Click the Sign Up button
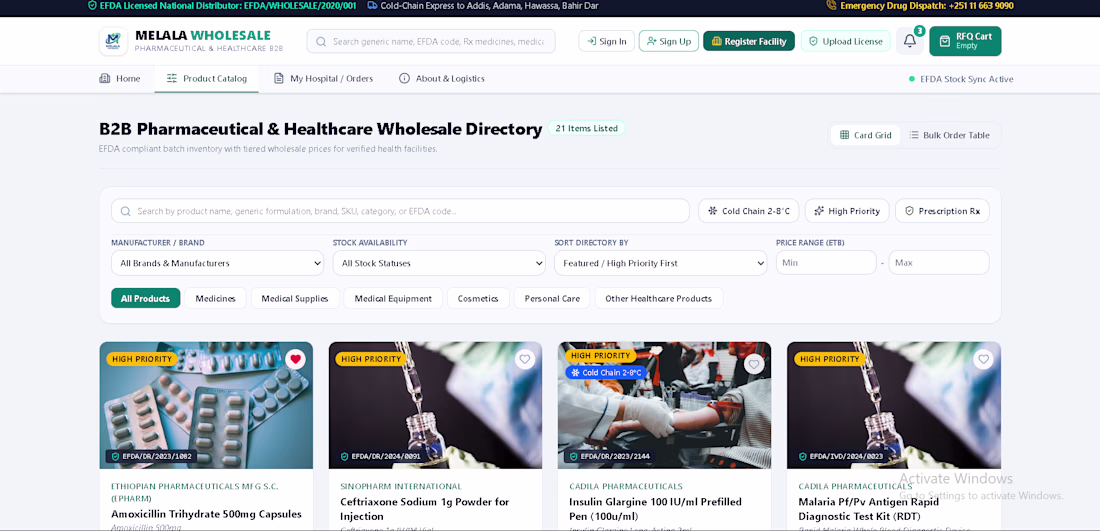Image resolution: width=1100 pixels, height=531 pixels. click(x=669, y=41)
